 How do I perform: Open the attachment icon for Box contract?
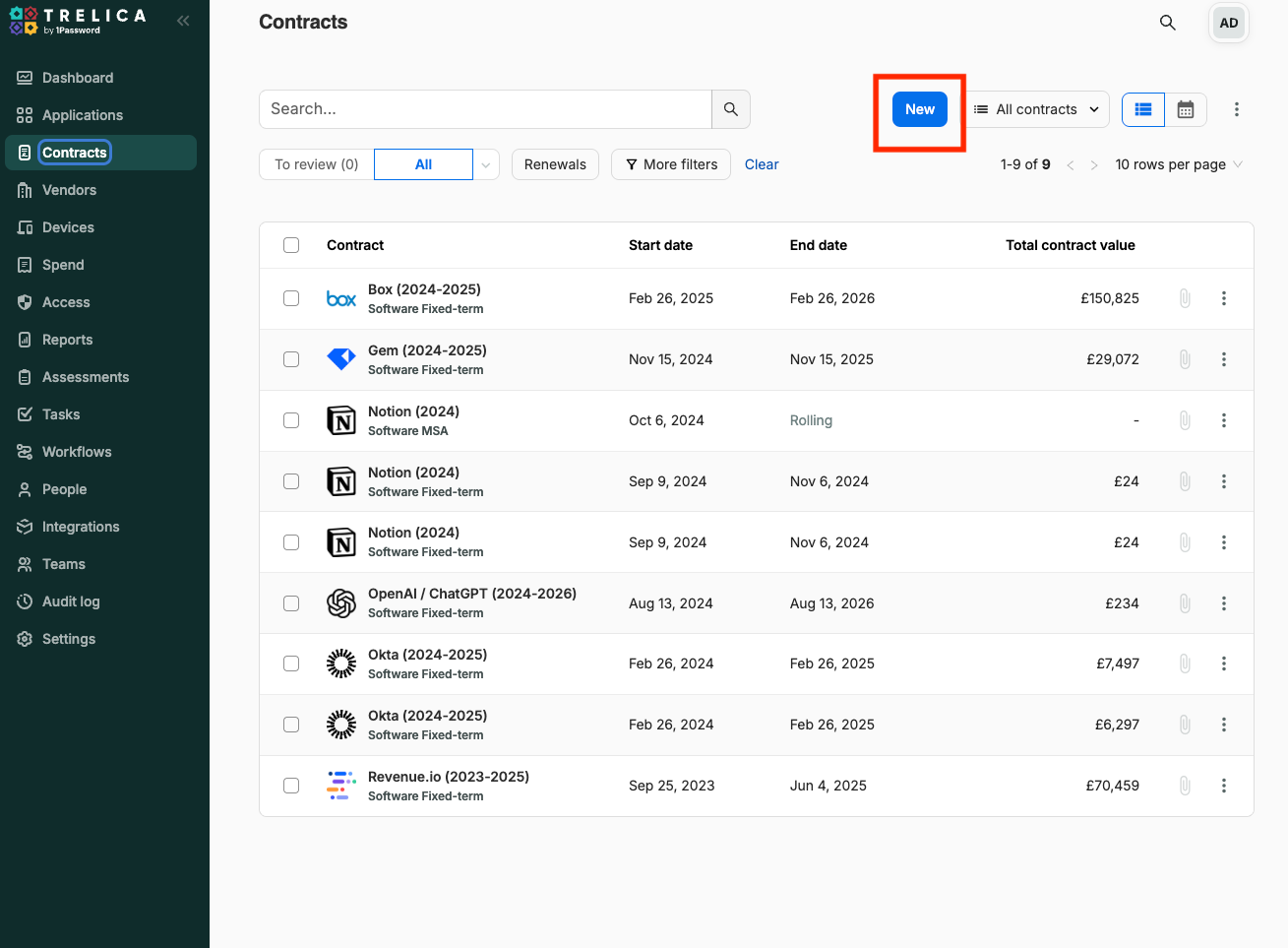click(1185, 298)
